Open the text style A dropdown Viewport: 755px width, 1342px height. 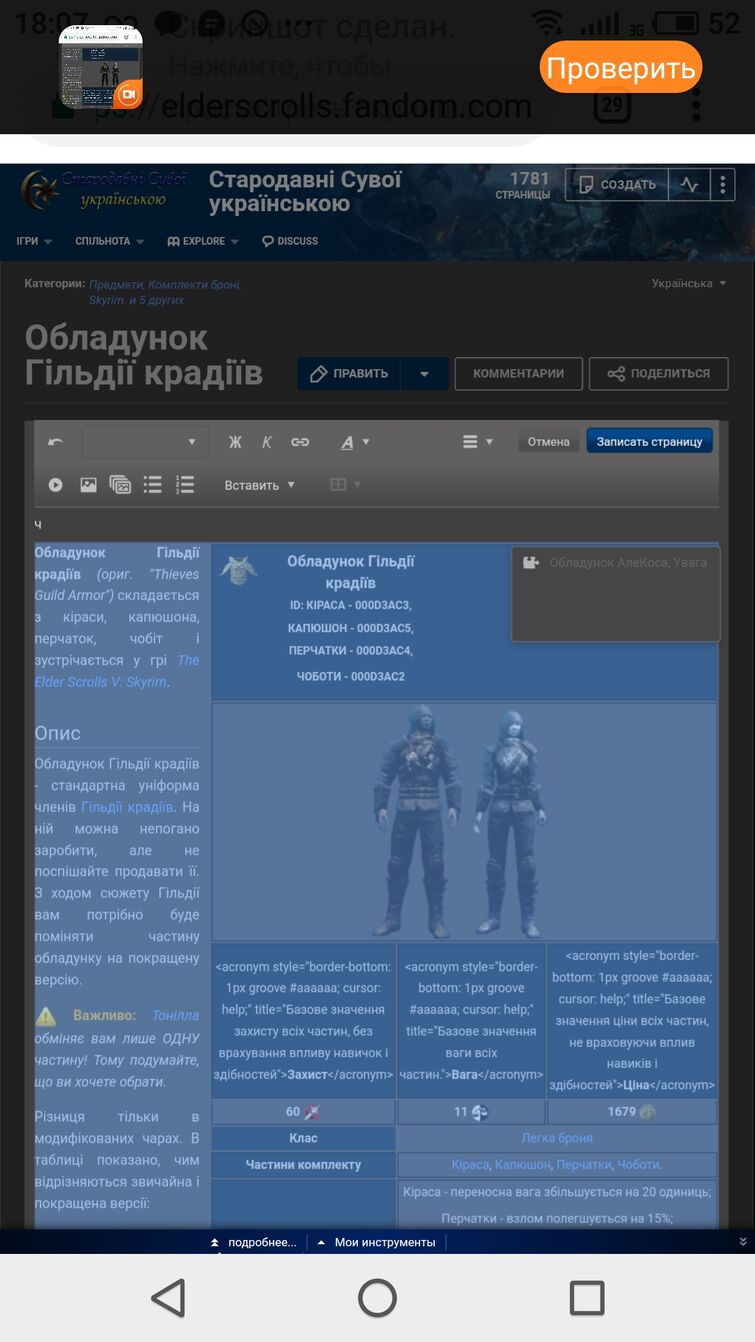coord(355,442)
